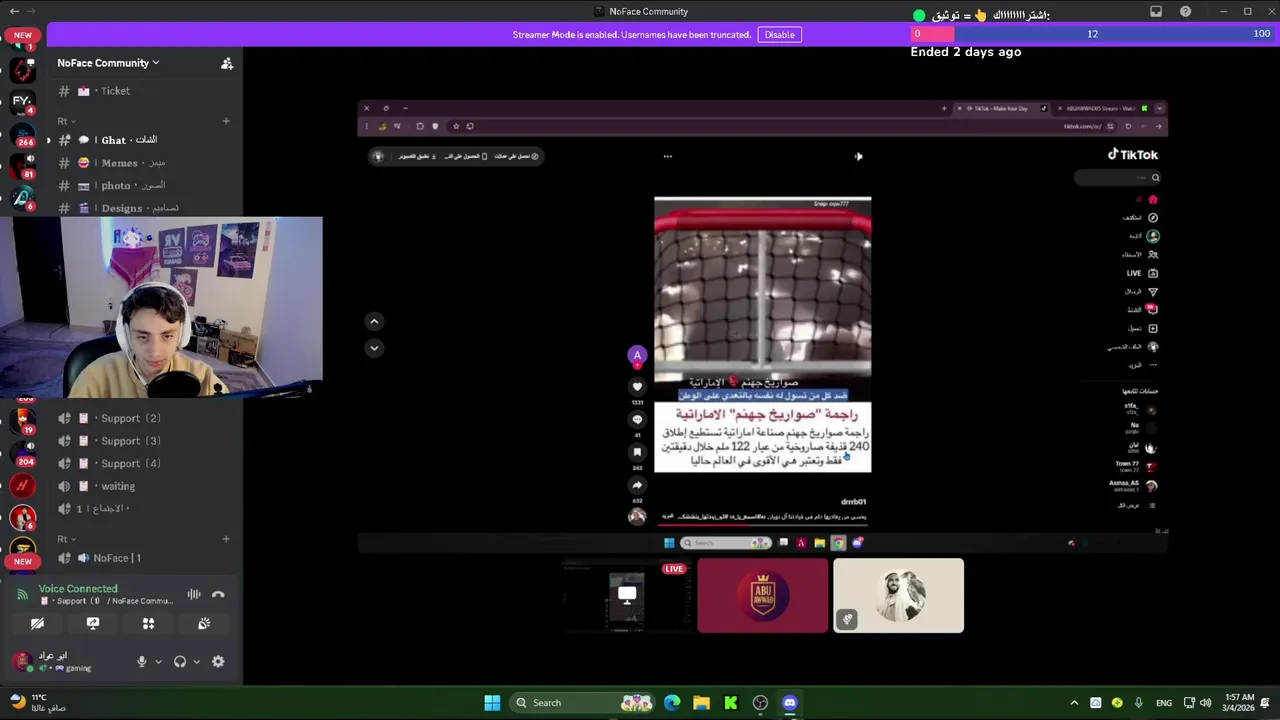This screenshot has height=720, width=1280.
Task: Bookmark the streamed TikTok video
Action: (637, 452)
